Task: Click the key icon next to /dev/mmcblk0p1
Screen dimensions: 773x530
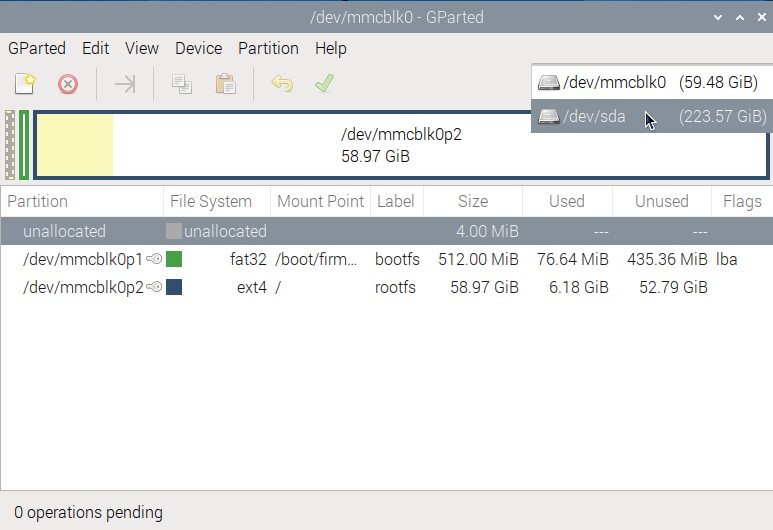Action: (154, 259)
